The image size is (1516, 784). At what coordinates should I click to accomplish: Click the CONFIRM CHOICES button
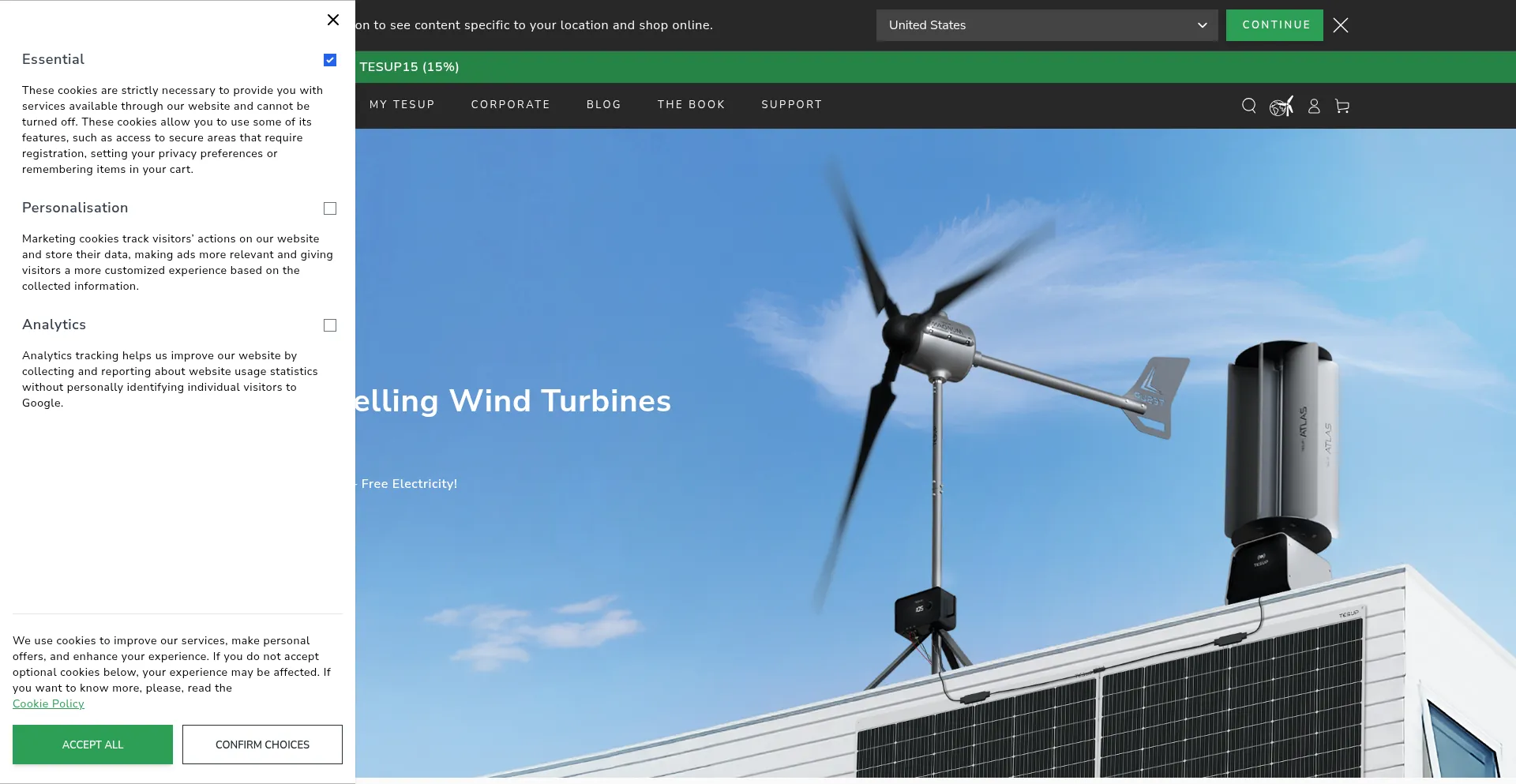[262, 745]
